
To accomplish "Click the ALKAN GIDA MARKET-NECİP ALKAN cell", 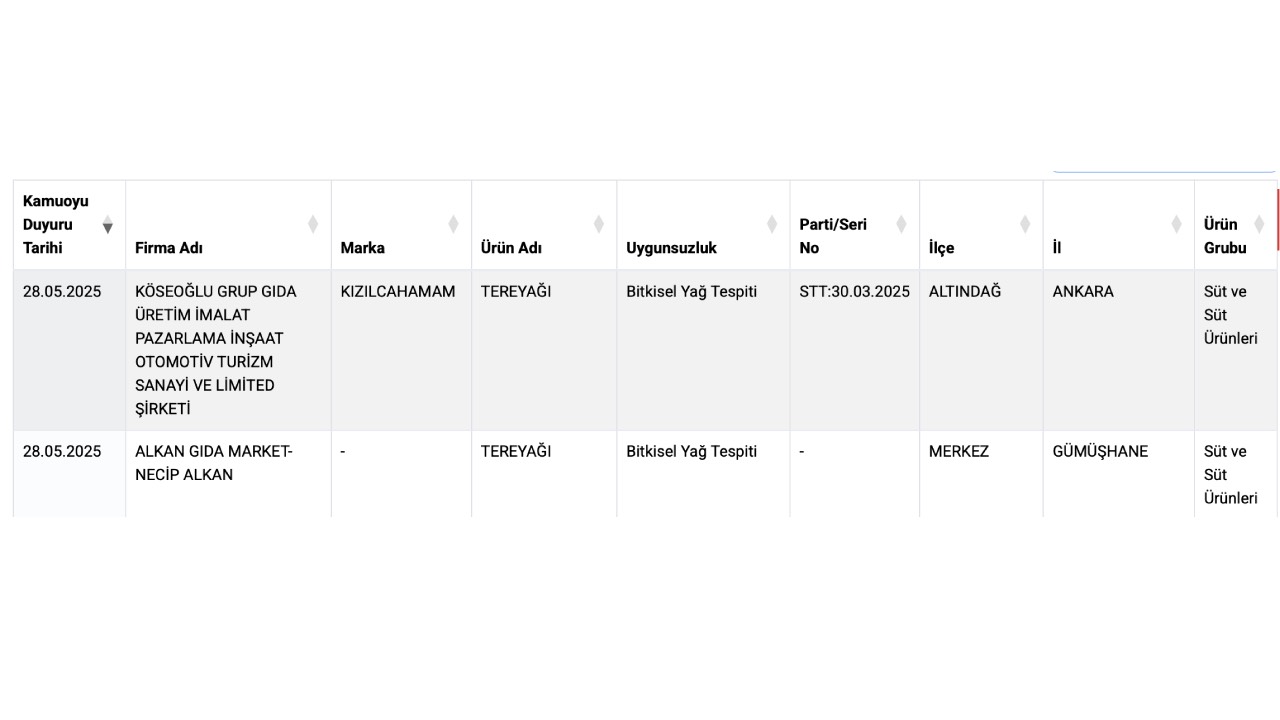I will coord(228,474).
